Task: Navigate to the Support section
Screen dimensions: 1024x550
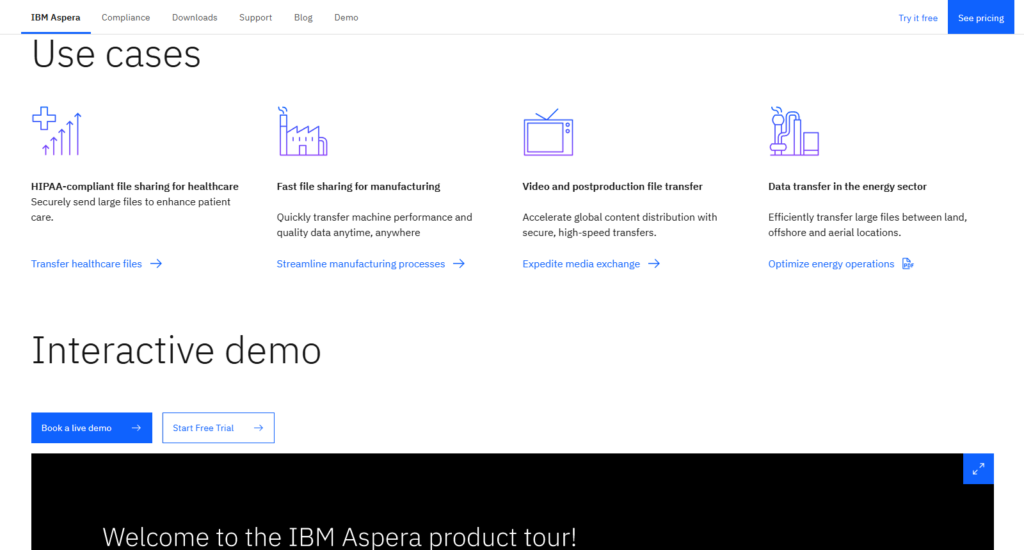Action: (255, 18)
